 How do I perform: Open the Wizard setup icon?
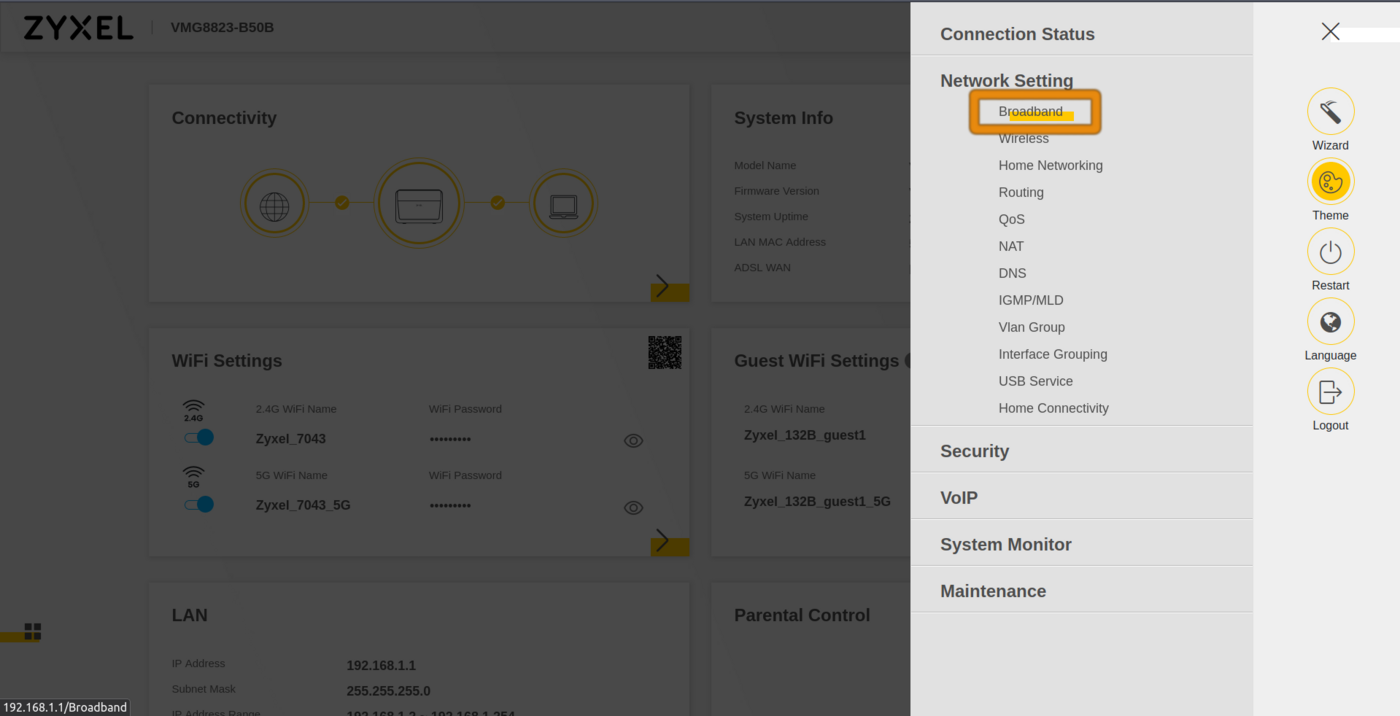[1330, 112]
